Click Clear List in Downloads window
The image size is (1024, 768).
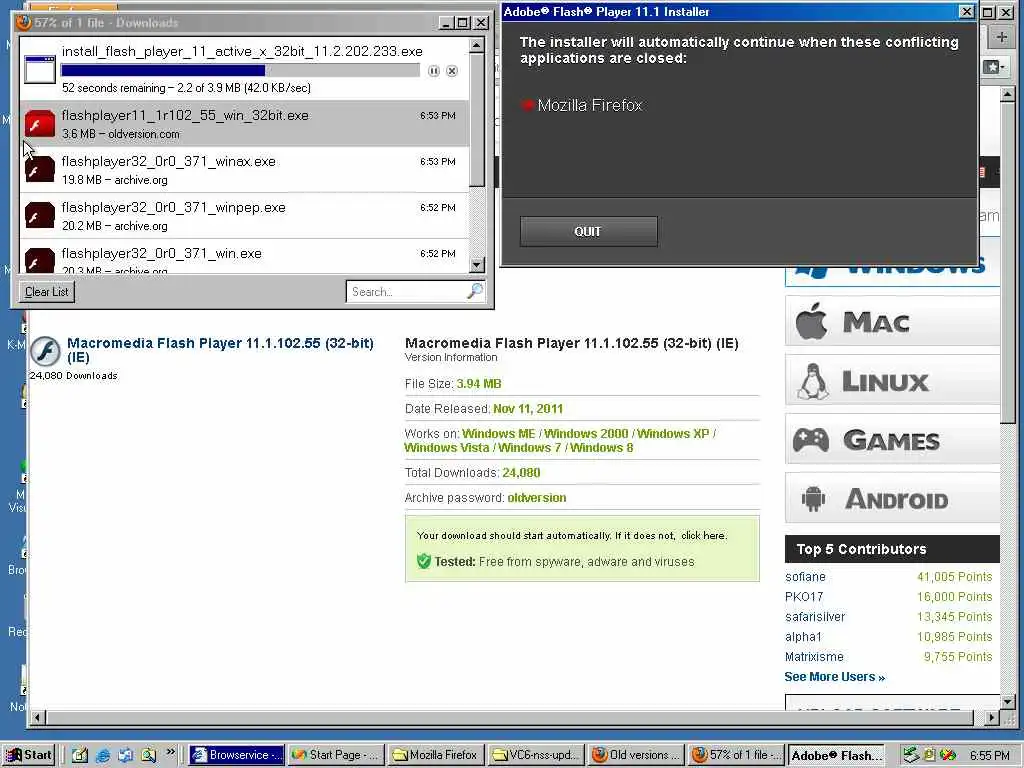pyautogui.click(x=46, y=291)
